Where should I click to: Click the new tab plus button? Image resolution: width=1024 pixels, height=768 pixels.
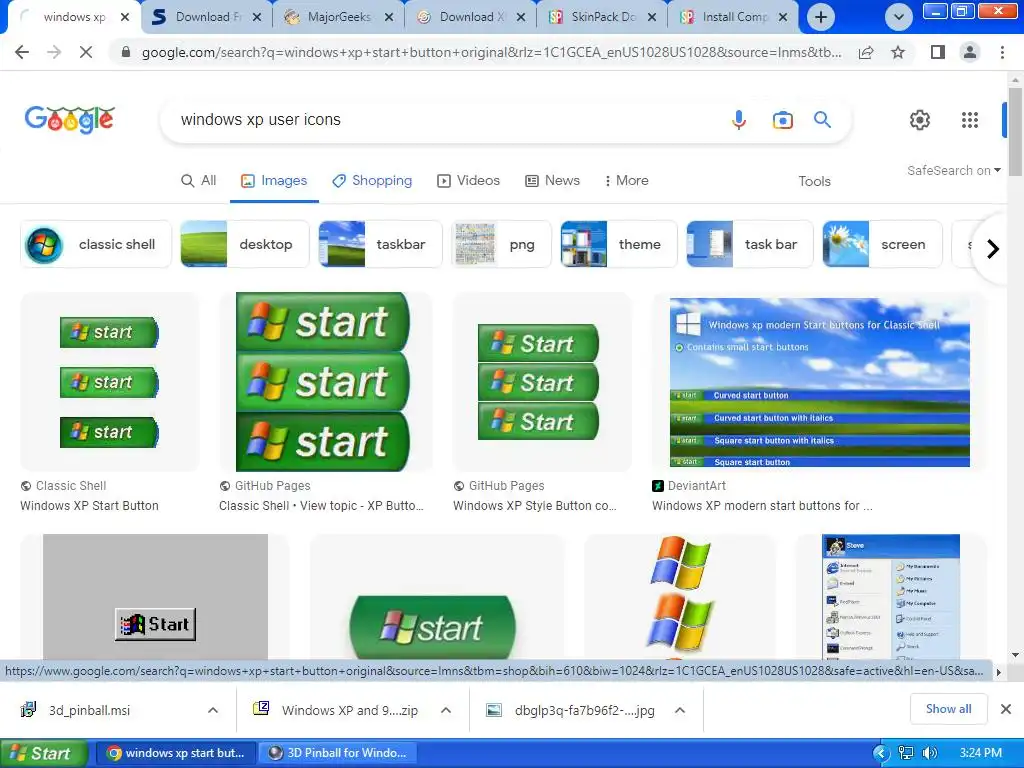pyautogui.click(x=821, y=17)
